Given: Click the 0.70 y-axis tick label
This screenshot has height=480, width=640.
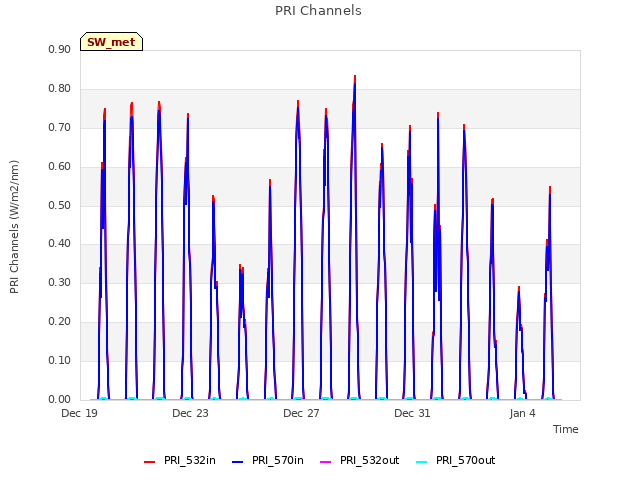Looking at the screenshot, I should [x=60, y=127].
